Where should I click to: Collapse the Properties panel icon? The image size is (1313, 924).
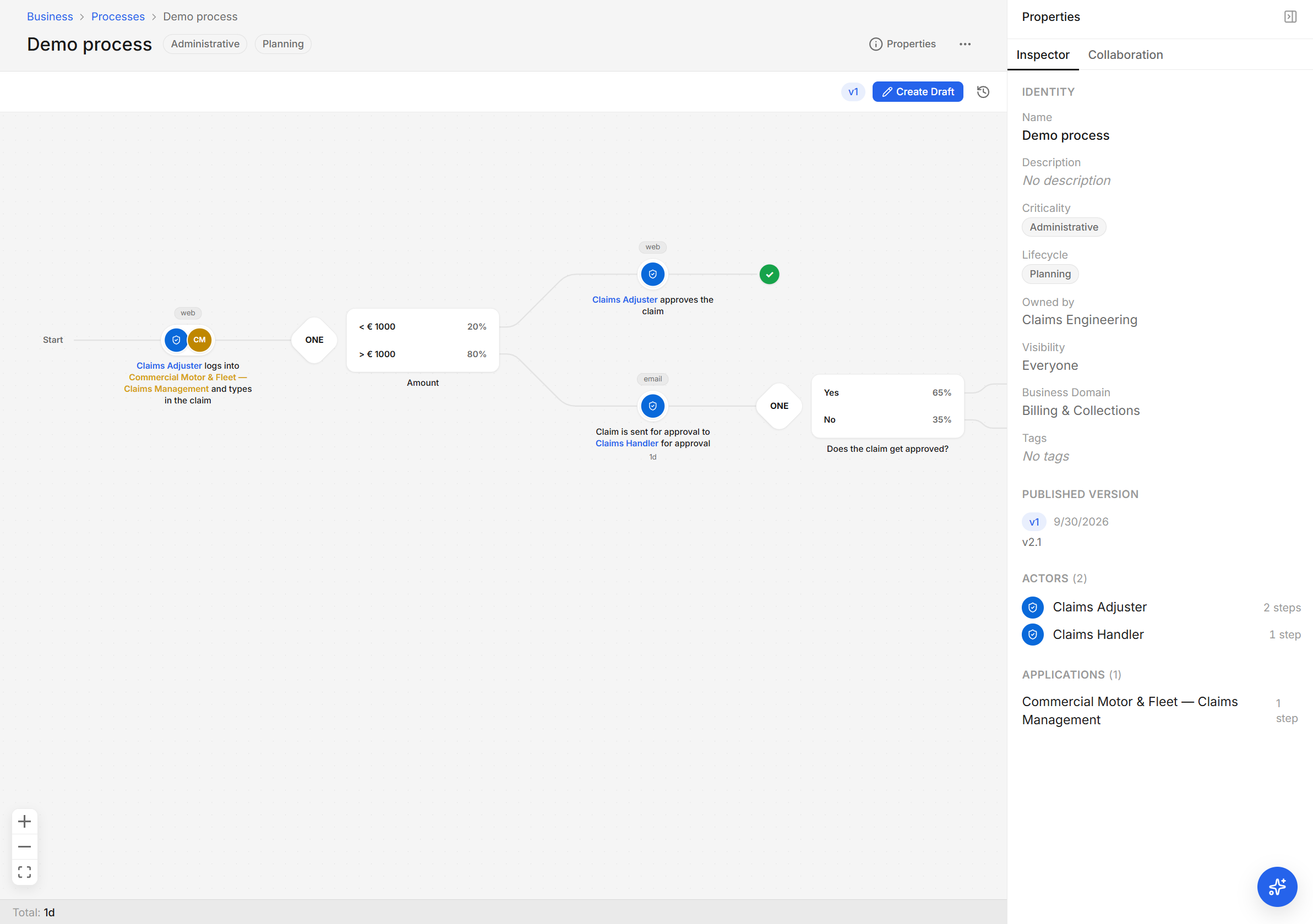point(1290,17)
